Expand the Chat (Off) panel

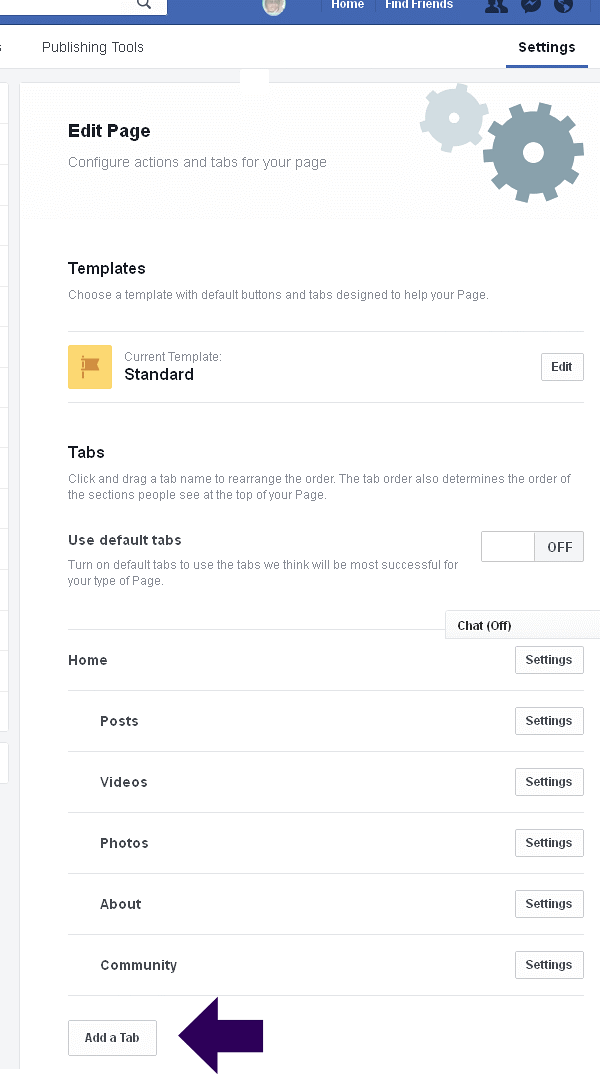(x=485, y=626)
